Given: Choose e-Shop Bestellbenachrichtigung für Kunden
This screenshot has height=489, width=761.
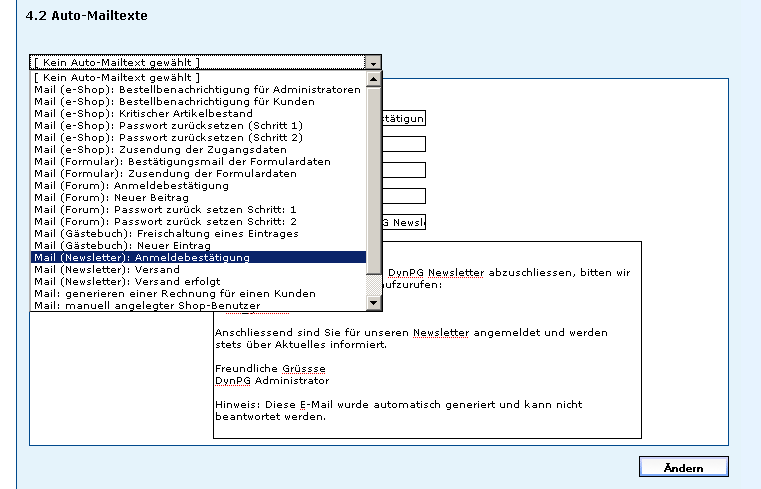Looking at the screenshot, I should pyautogui.click(x=174, y=101).
